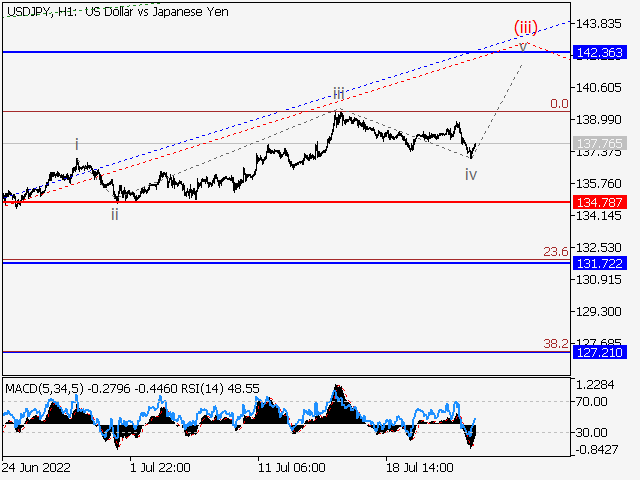Click the 18 Jul 14:00 time marker
The height and width of the screenshot is (480, 640).
click(420, 467)
